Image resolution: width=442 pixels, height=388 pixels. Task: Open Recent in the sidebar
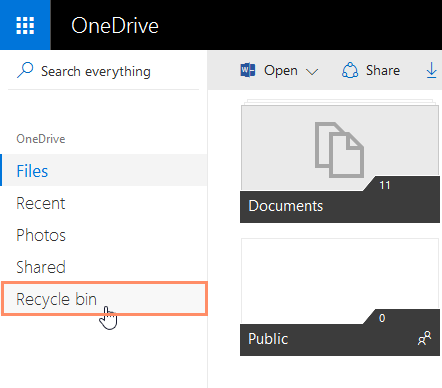pos(104,203)
